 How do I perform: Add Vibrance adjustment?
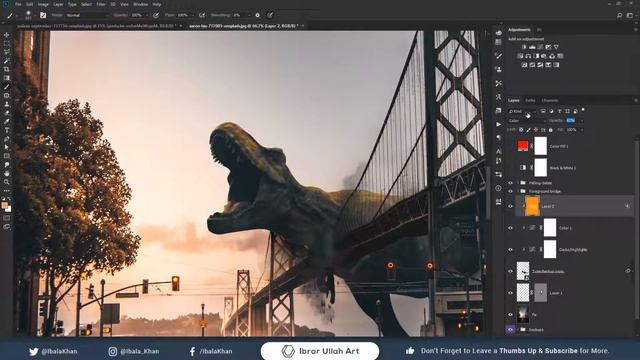(556, 47)
